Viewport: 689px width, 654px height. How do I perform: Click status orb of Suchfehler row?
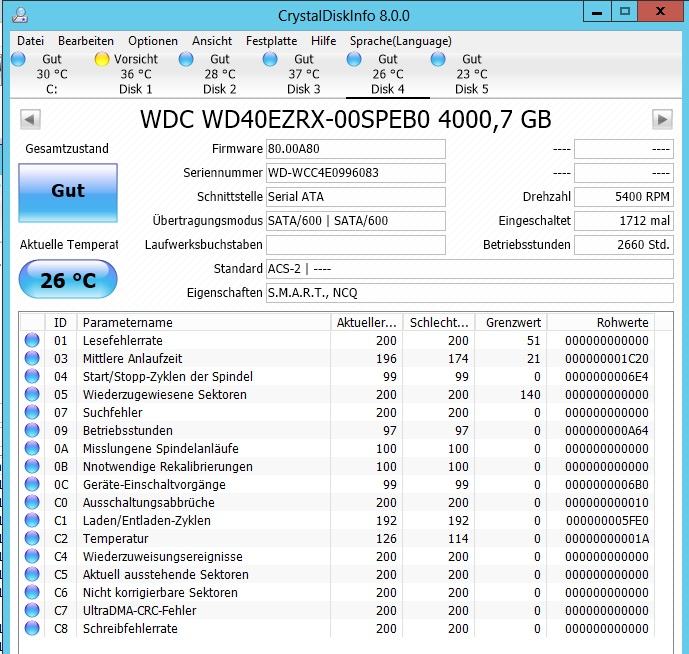coord(32,412)
